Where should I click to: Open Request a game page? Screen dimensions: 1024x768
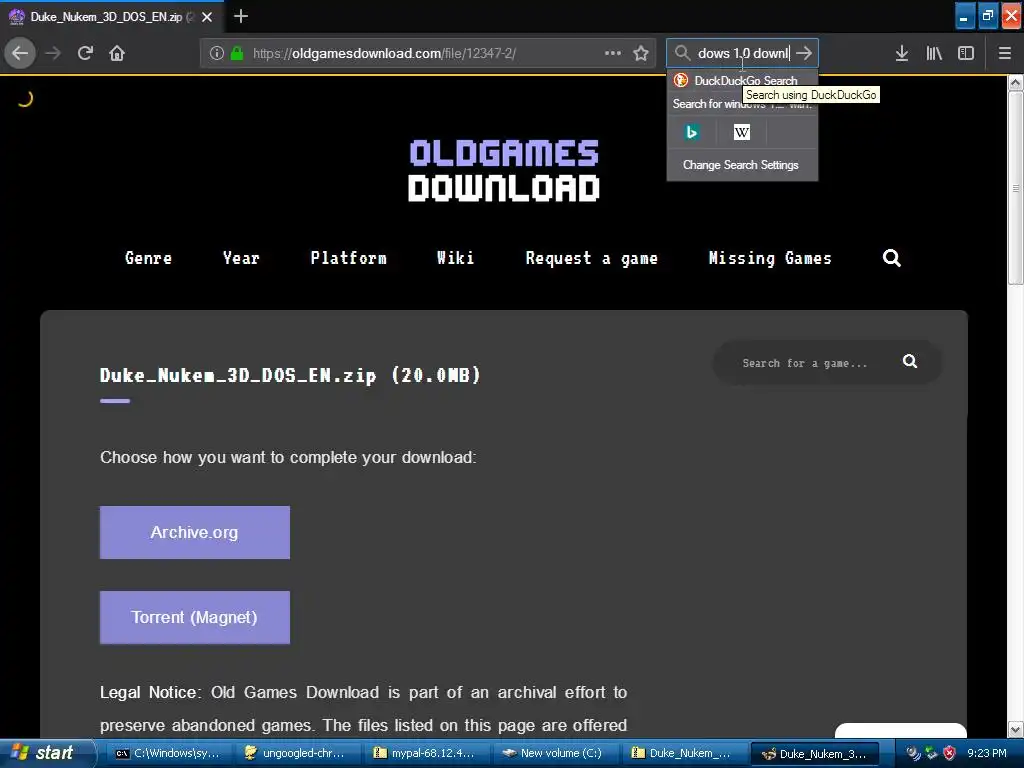click(592, 259)
